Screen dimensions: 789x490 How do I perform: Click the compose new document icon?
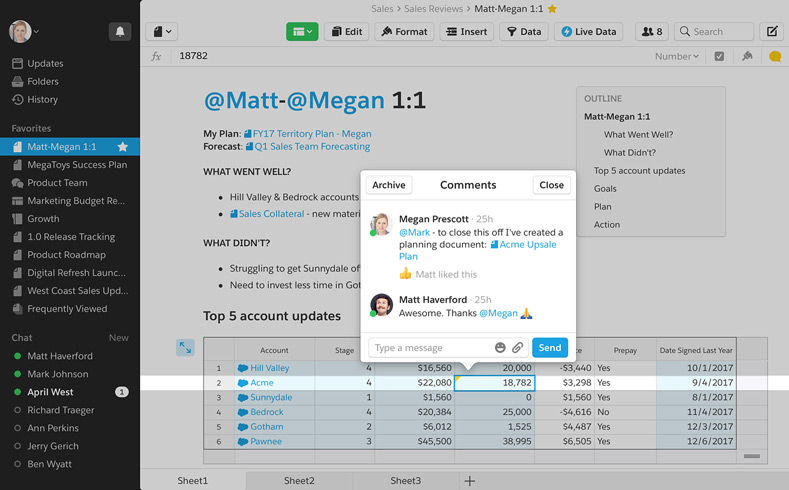point(772,32)
